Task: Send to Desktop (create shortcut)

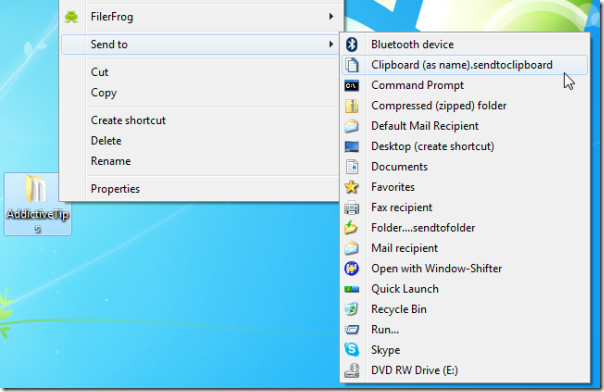Action: pos(465,146)
